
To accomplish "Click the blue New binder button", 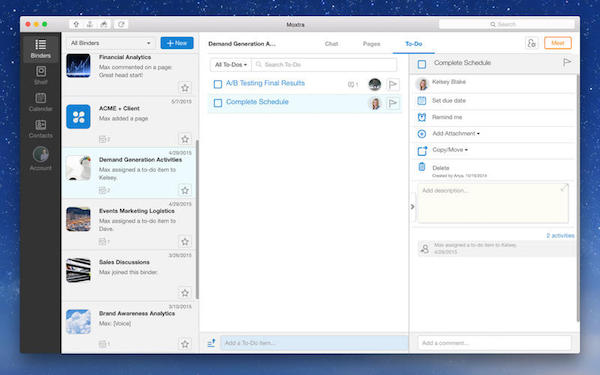I will pos(177,43).
